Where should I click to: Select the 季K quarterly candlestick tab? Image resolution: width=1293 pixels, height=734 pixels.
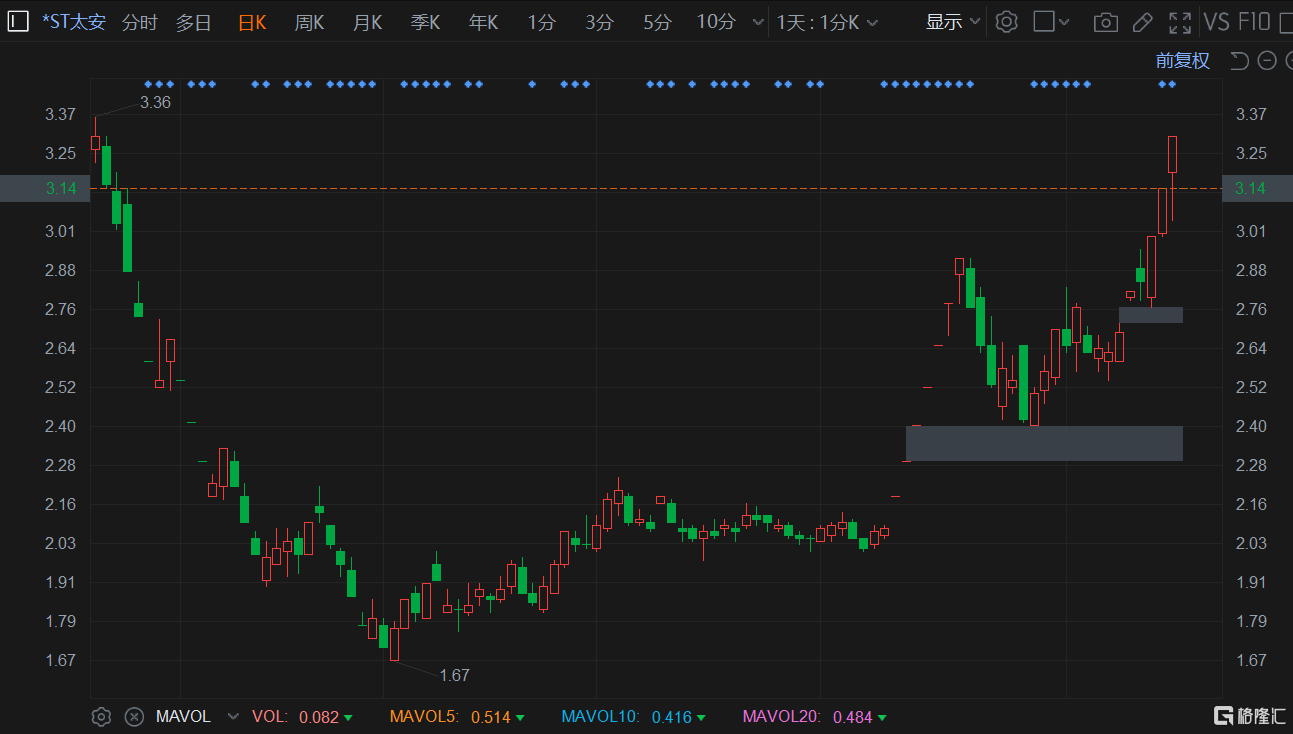click(425, 22)
